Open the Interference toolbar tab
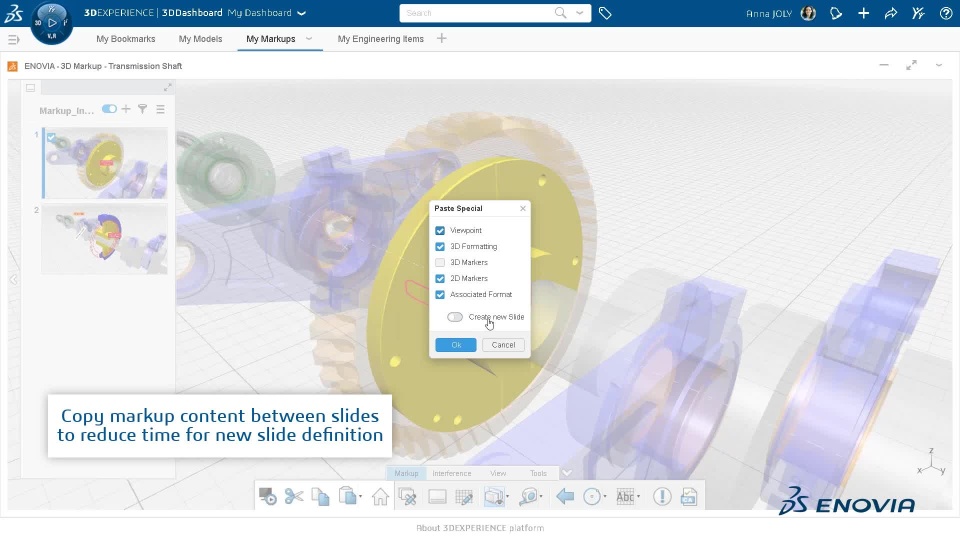This screenshot has width=960, height=540. (452, 473)
